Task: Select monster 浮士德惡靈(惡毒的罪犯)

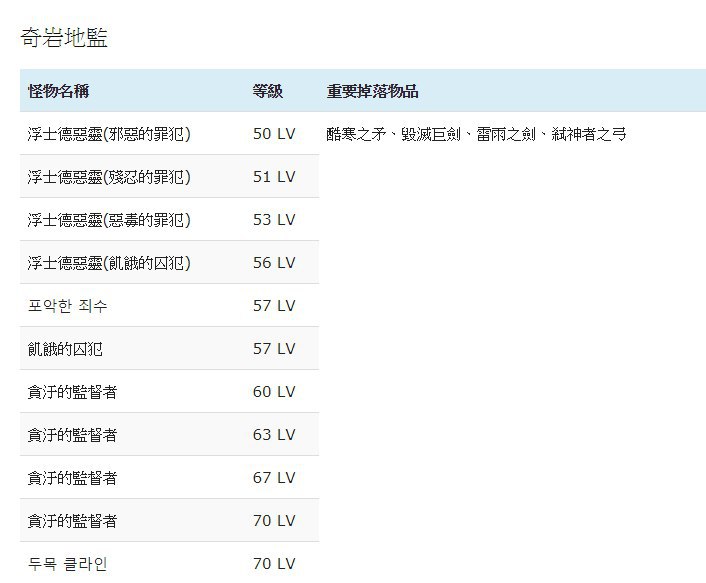Action: point(109,220)
